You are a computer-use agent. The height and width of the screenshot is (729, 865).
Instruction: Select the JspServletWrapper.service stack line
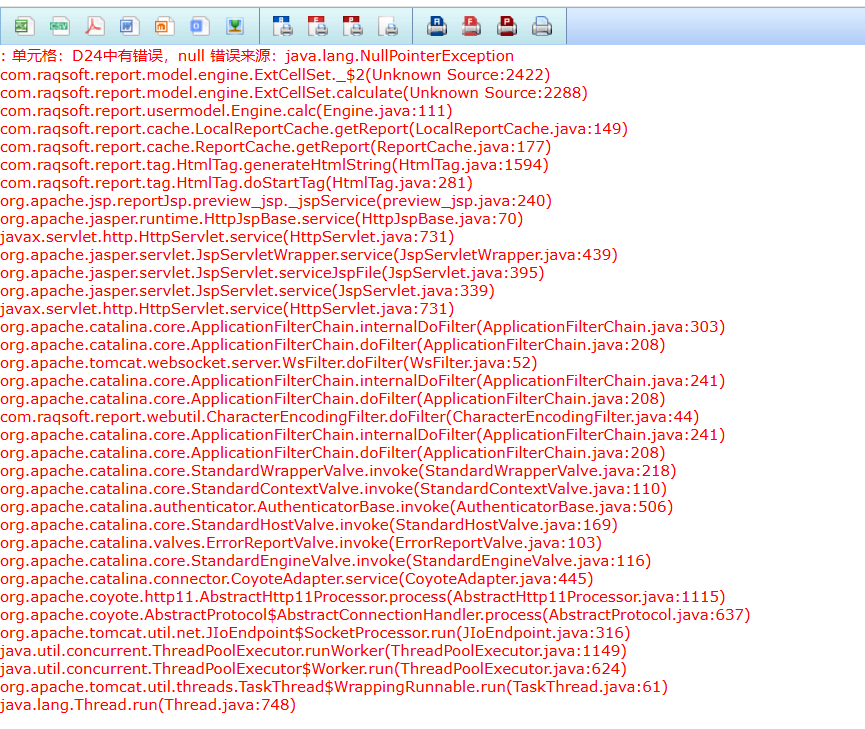tap(309, 255)
